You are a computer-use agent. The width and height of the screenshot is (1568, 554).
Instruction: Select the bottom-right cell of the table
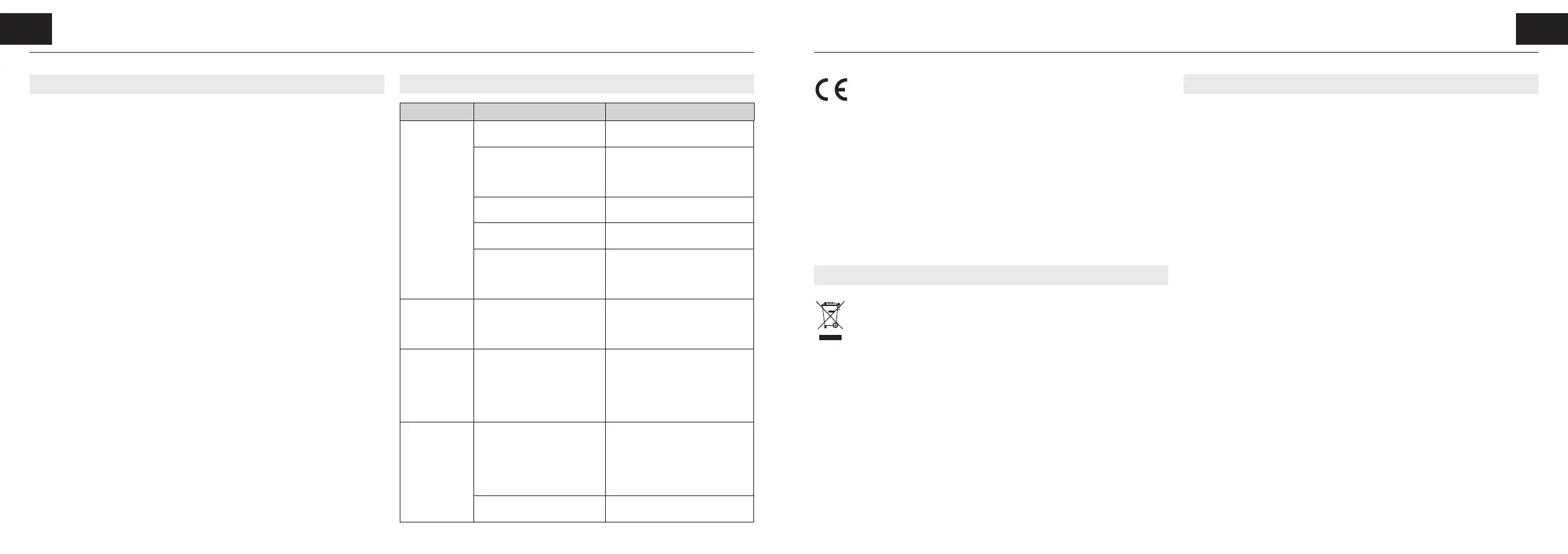[x=680, y=509]
